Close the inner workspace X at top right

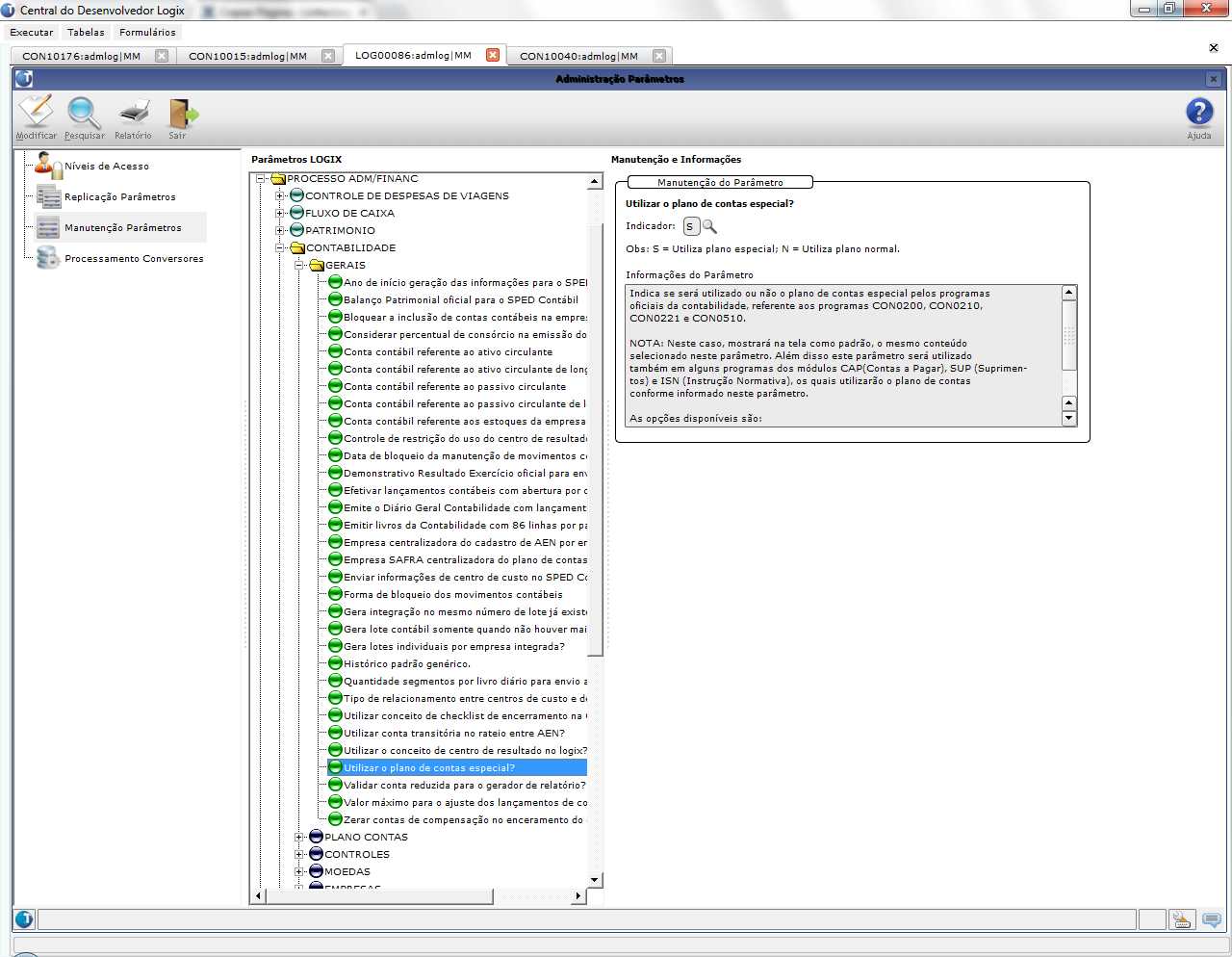tap(1213, 47)
